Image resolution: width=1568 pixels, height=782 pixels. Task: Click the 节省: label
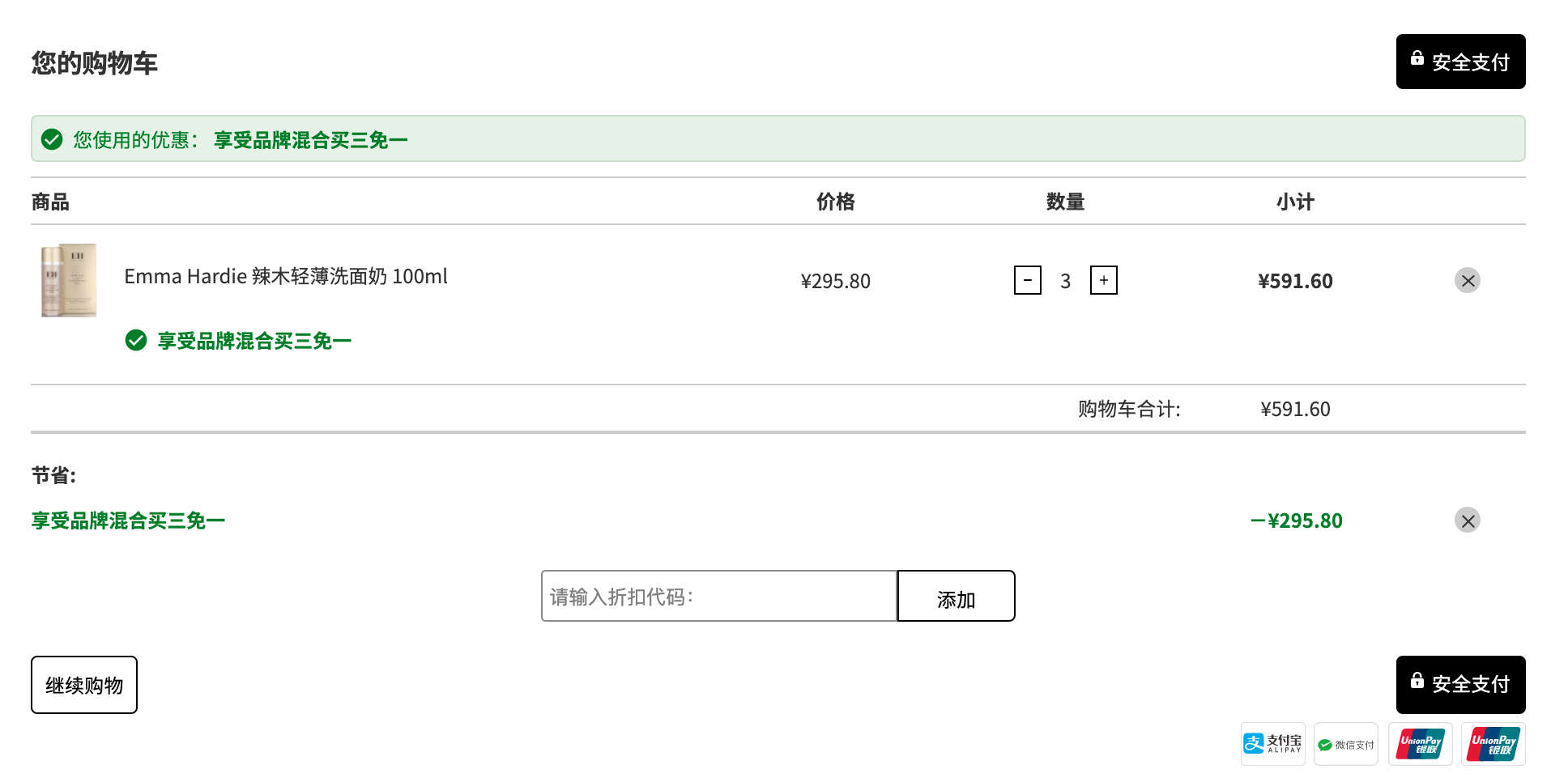(53, 475)
